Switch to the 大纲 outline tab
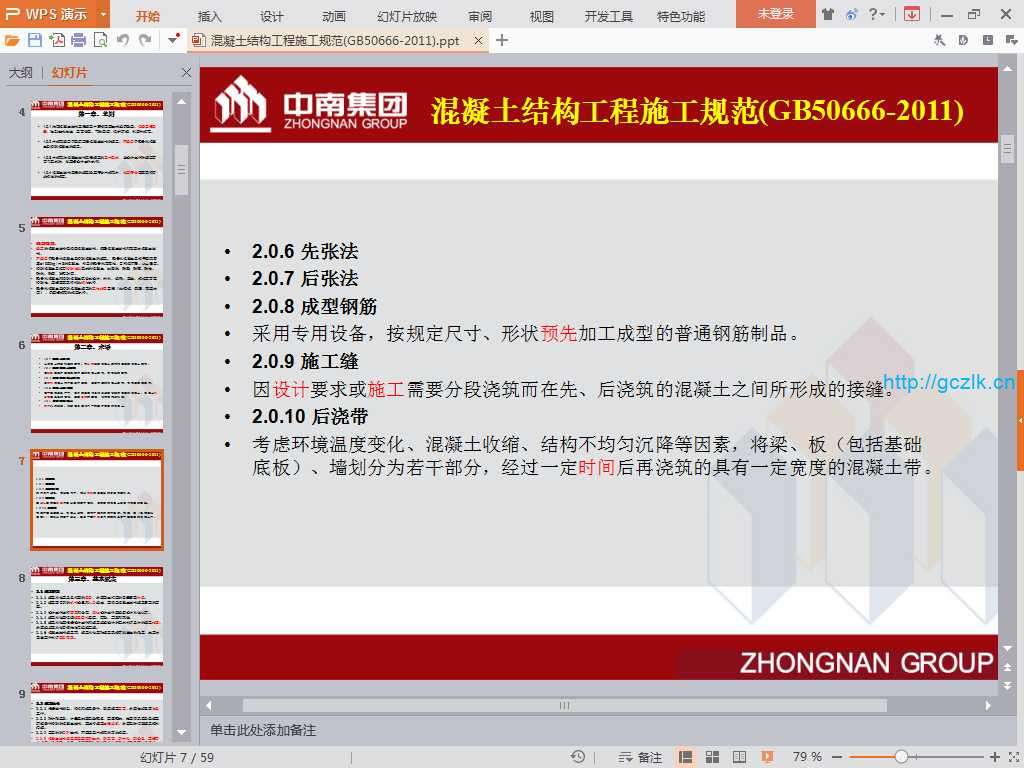Screen dimensions: 1024x768 point(21,73)
